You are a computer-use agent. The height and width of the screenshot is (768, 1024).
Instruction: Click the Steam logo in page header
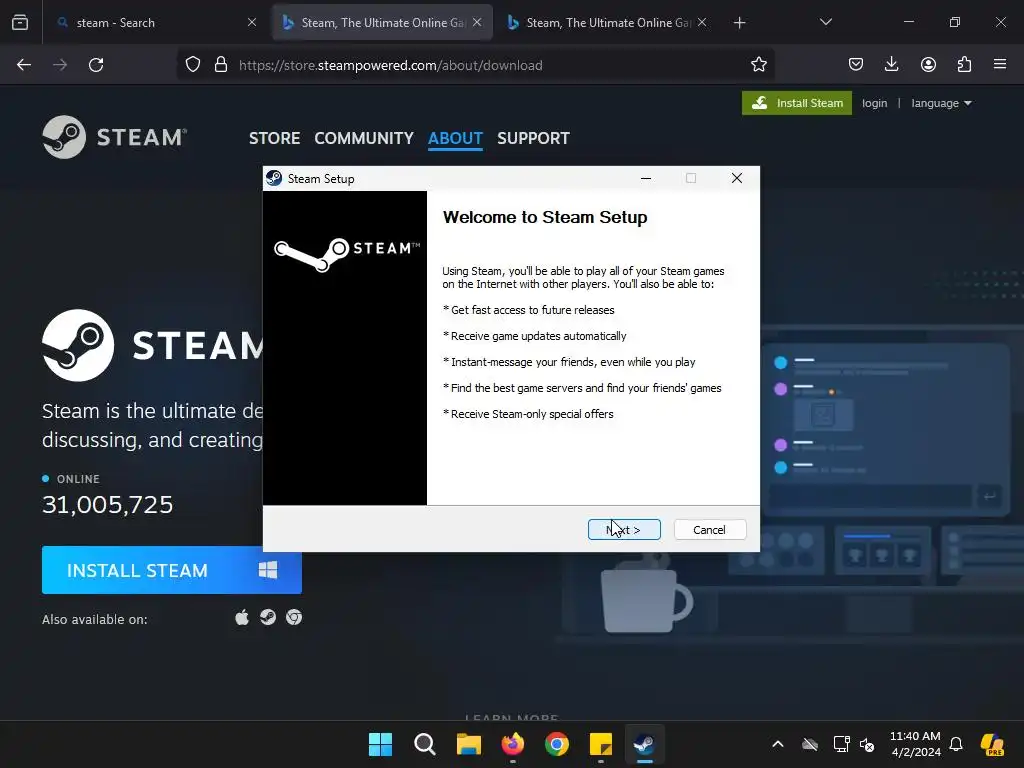pyautogui.click(x=114, y=137)
